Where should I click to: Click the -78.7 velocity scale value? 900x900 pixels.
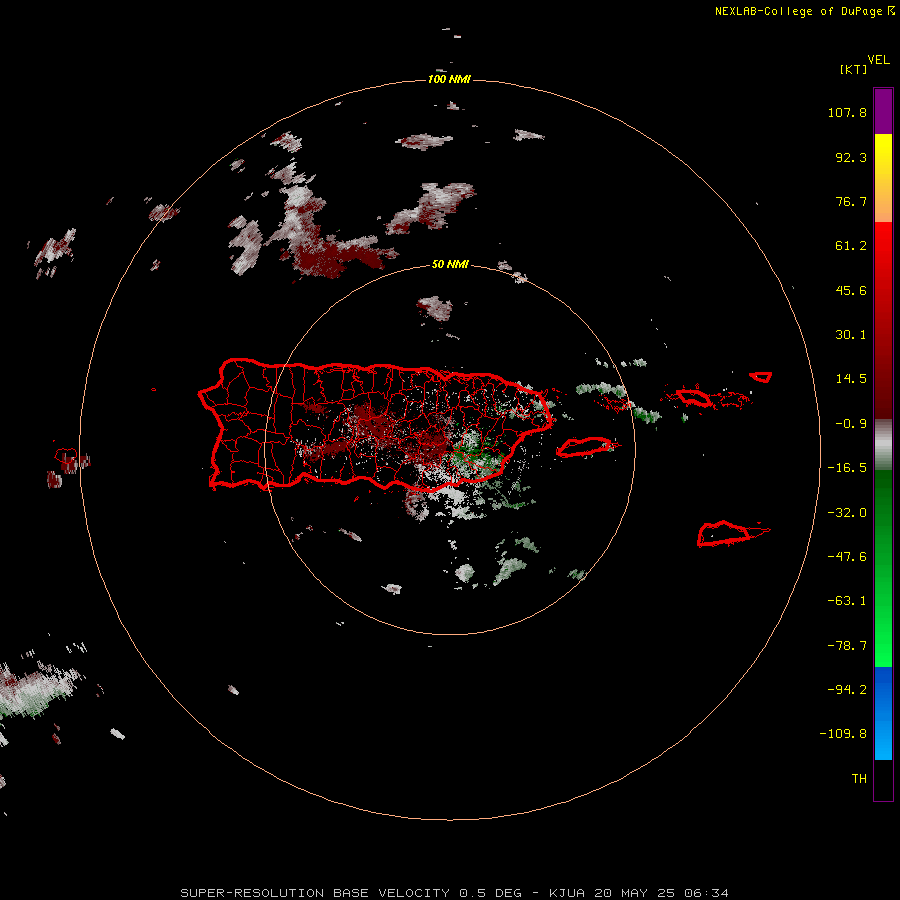click(x=847, y=646)
